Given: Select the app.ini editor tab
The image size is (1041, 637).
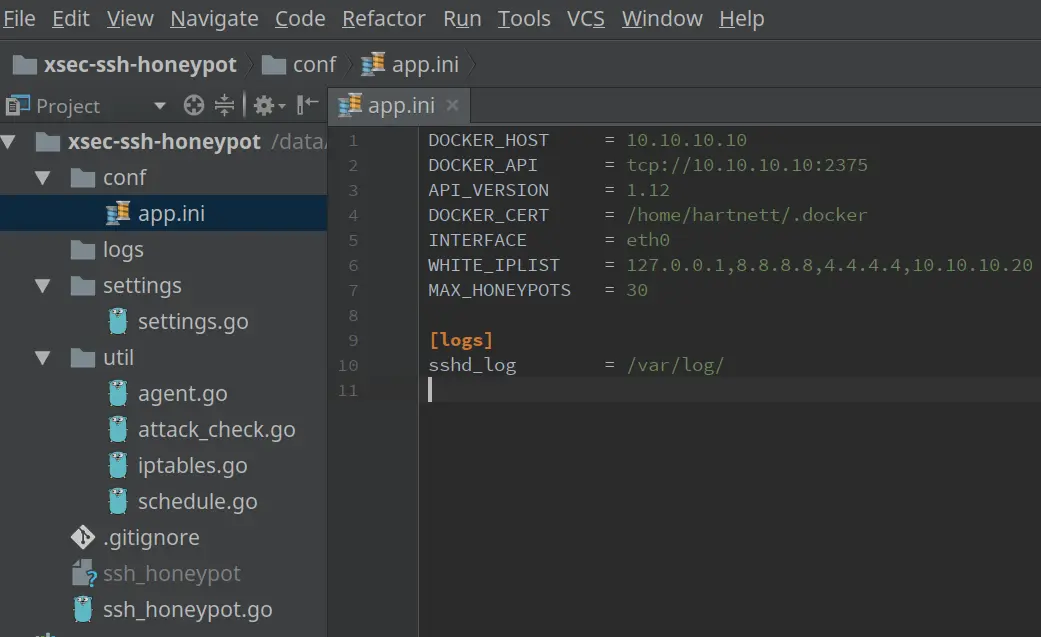Looking at the screenshot, I should pyautogui.click(x=400, y=105).
